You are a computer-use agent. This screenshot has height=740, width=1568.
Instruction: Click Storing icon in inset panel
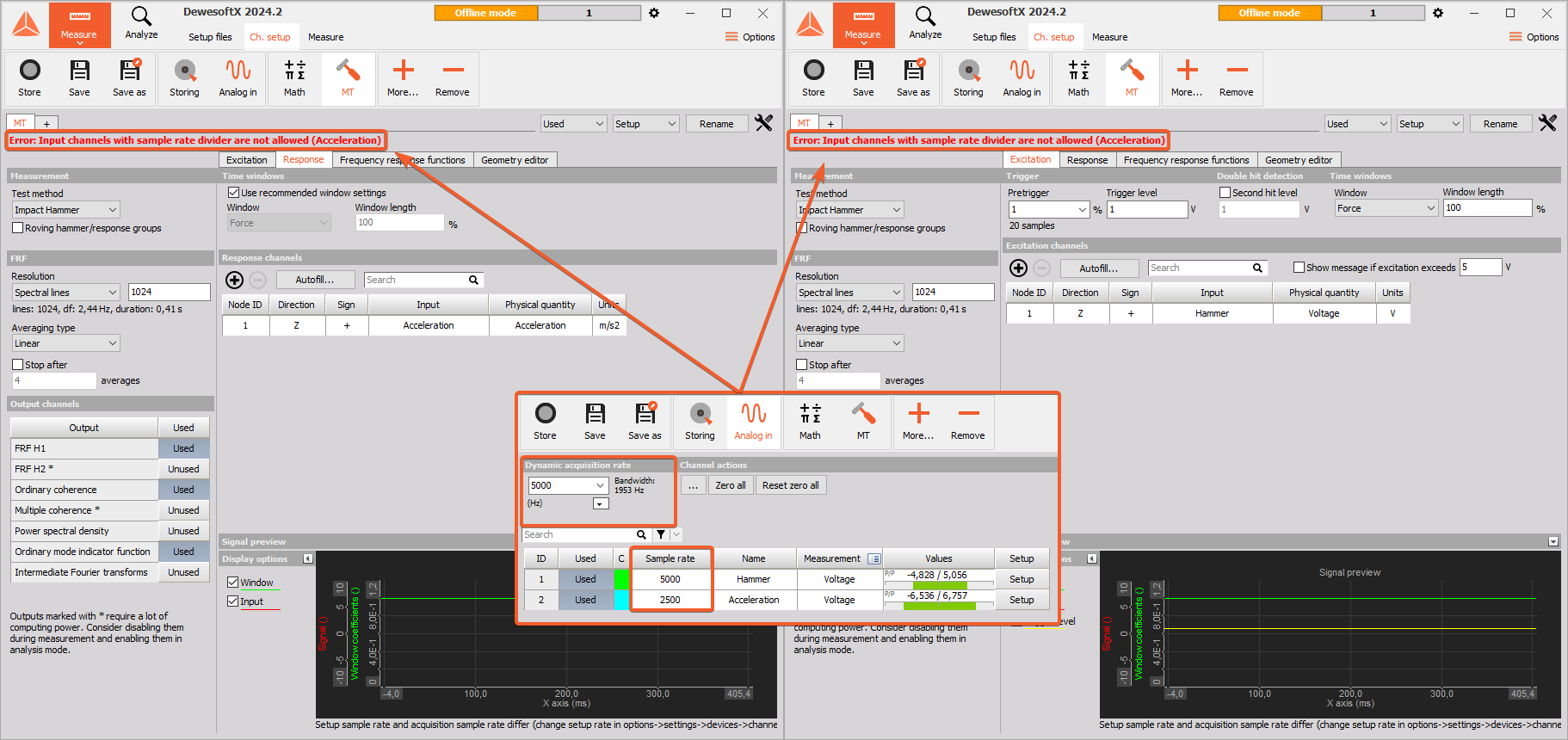(700, 422)
